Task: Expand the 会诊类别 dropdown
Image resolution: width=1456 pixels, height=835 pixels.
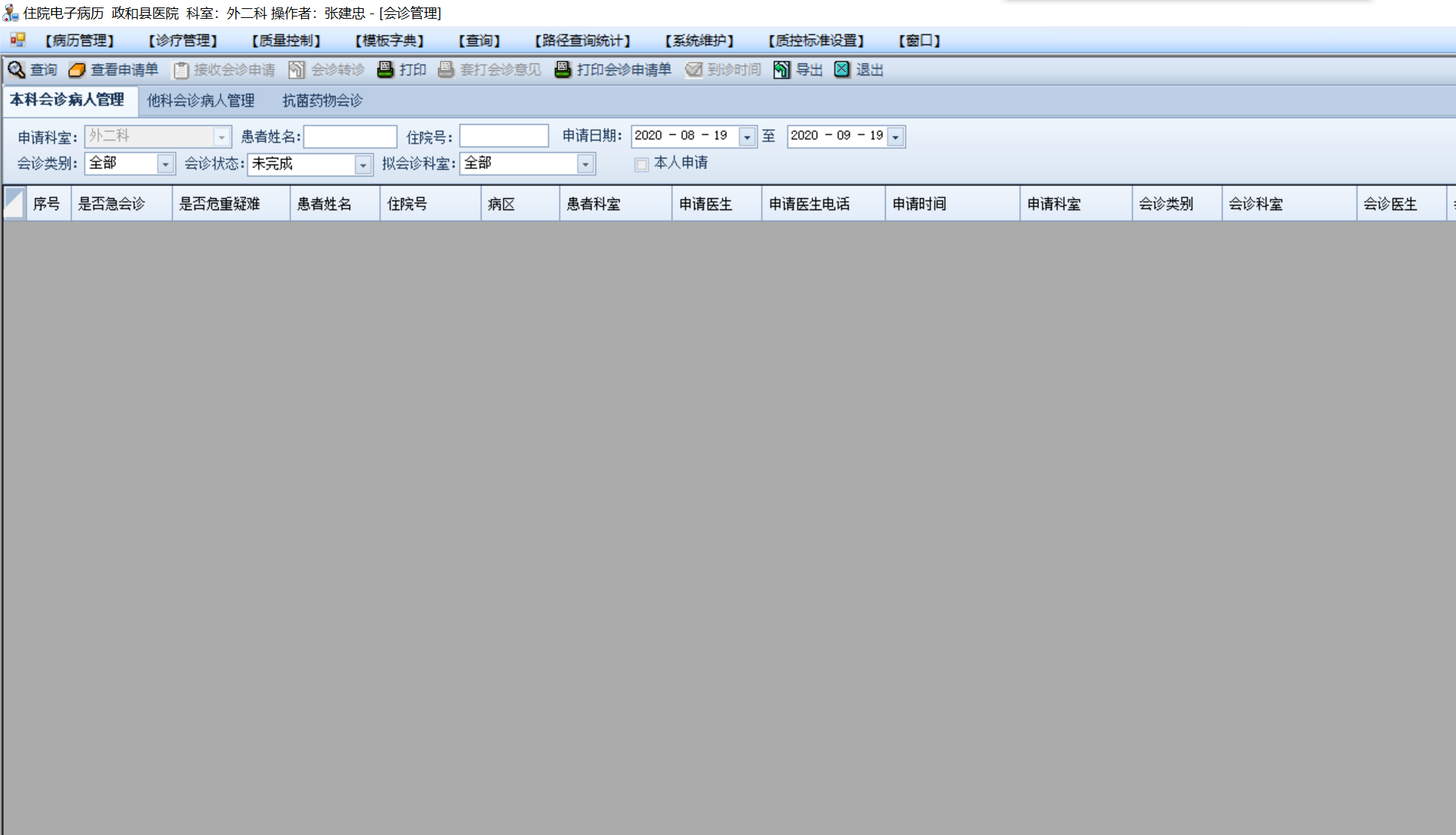Action: 165,164
